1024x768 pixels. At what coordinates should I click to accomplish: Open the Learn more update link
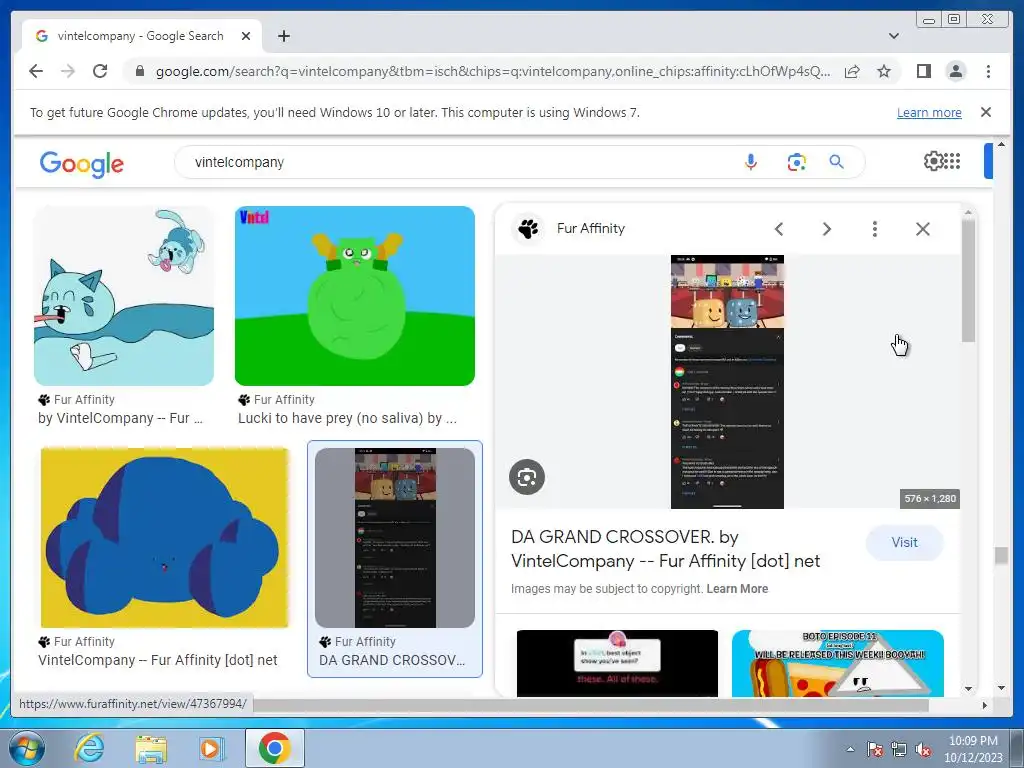(929, 112)
